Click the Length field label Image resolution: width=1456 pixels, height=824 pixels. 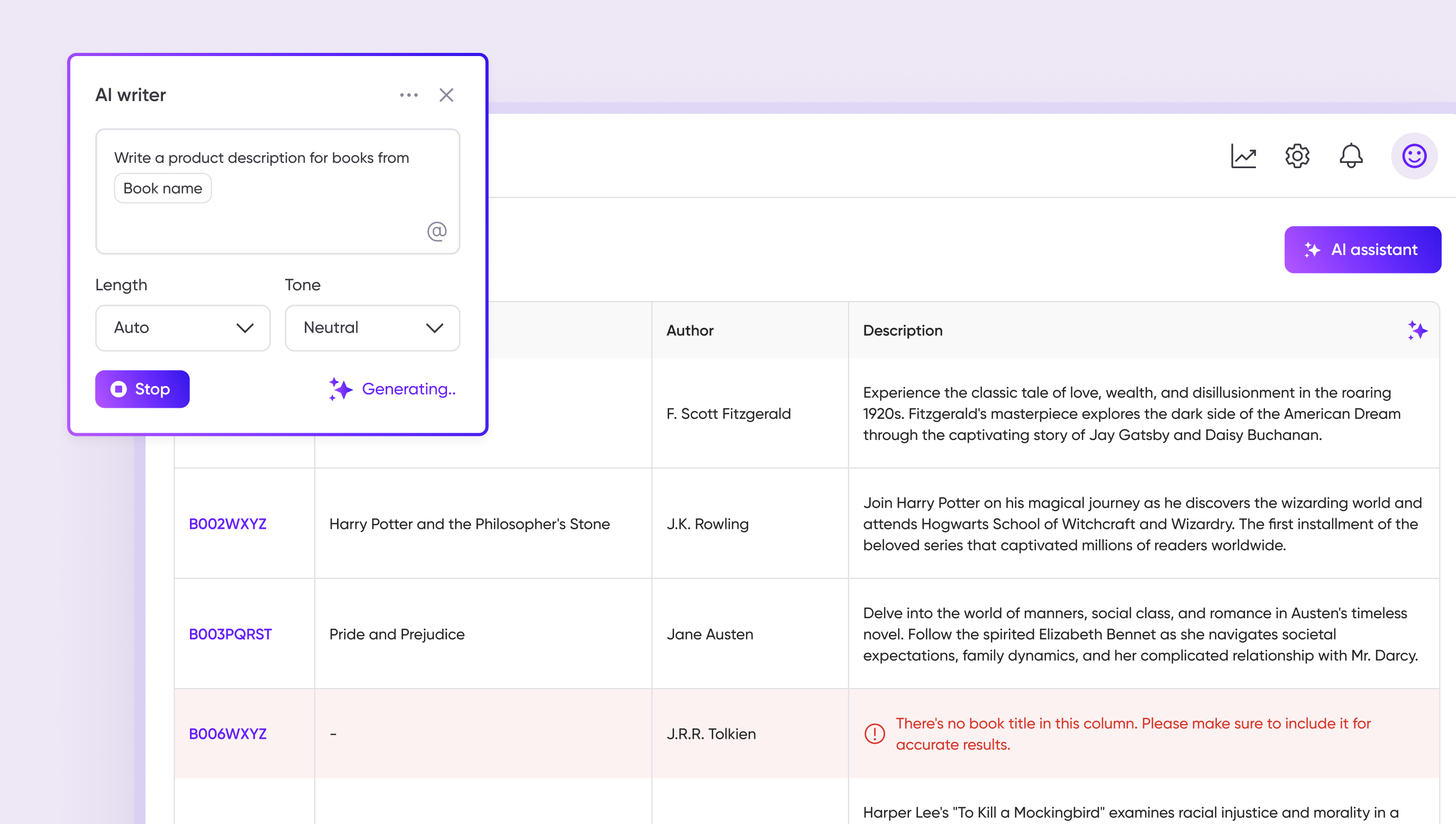[121, 285]
